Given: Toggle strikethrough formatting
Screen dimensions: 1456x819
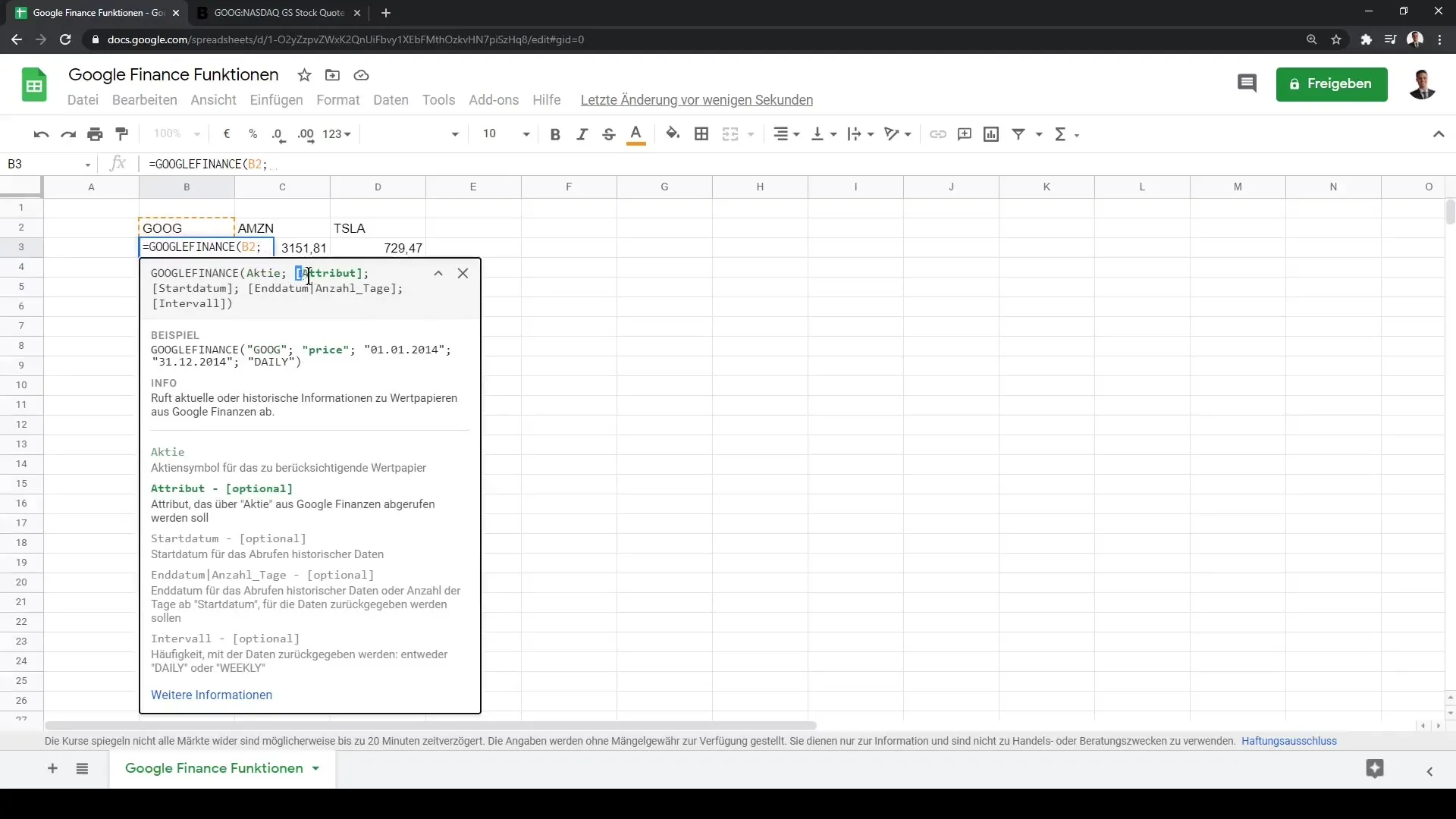Looking at the screenshot, I should coord(608,134).
